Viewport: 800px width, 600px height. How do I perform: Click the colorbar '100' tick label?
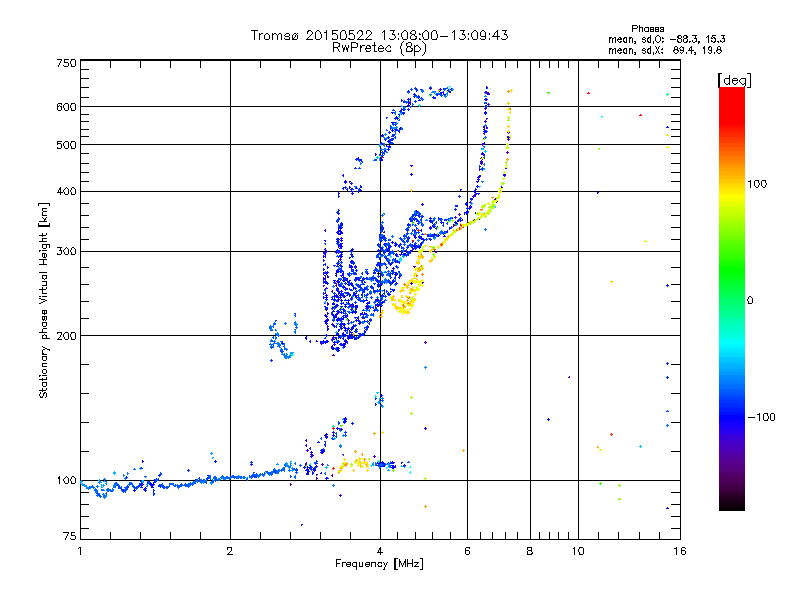[x=757, y=184]
